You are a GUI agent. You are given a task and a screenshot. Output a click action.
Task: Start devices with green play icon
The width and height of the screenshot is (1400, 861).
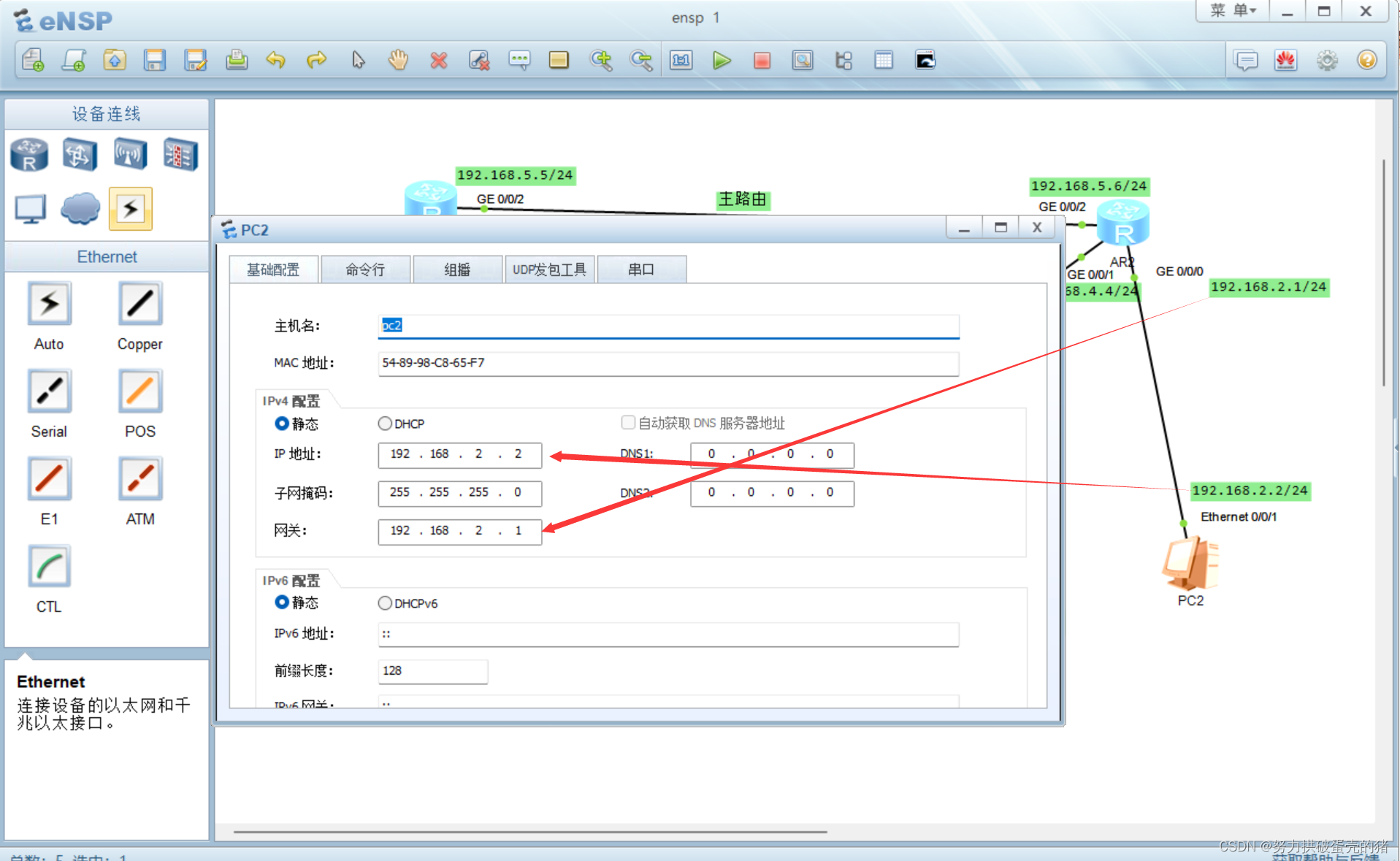(x=722, y=60)
